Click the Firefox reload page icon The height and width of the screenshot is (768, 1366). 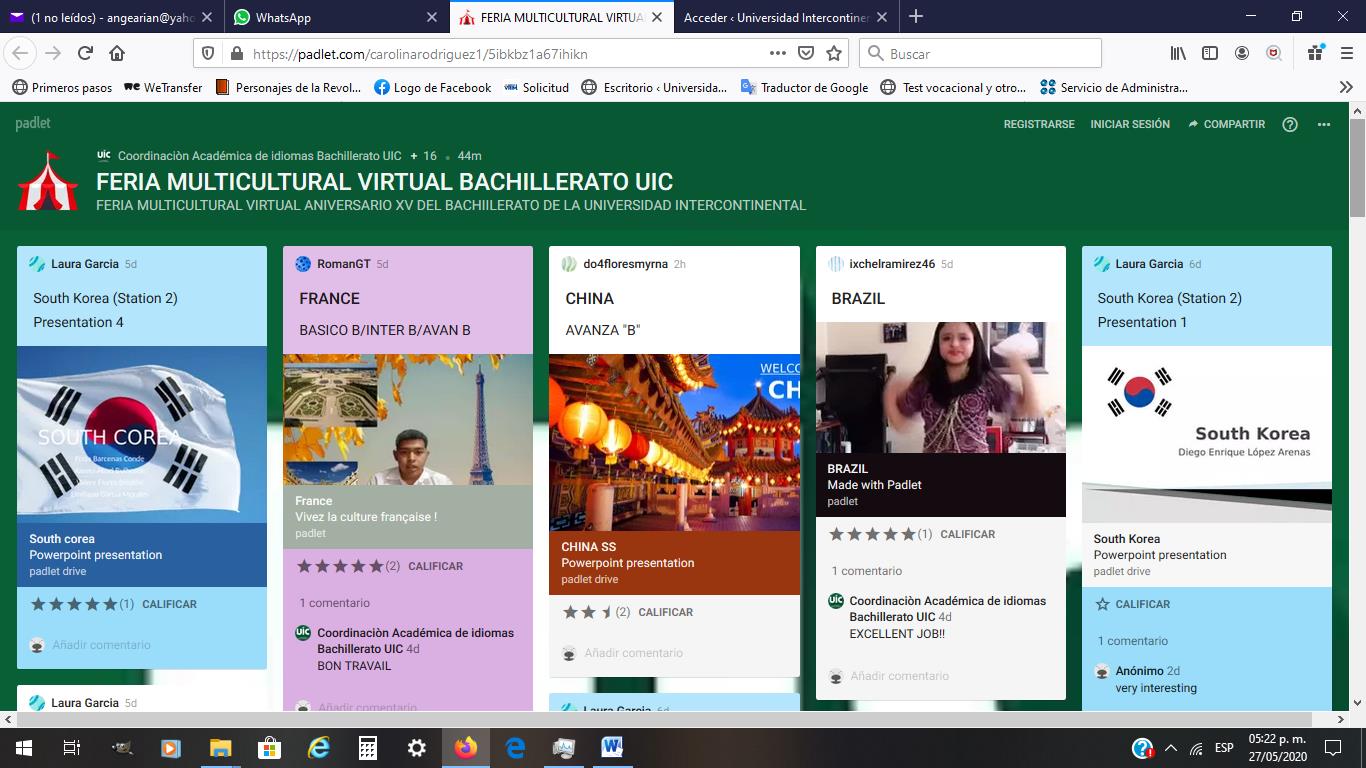click(85, 53)
